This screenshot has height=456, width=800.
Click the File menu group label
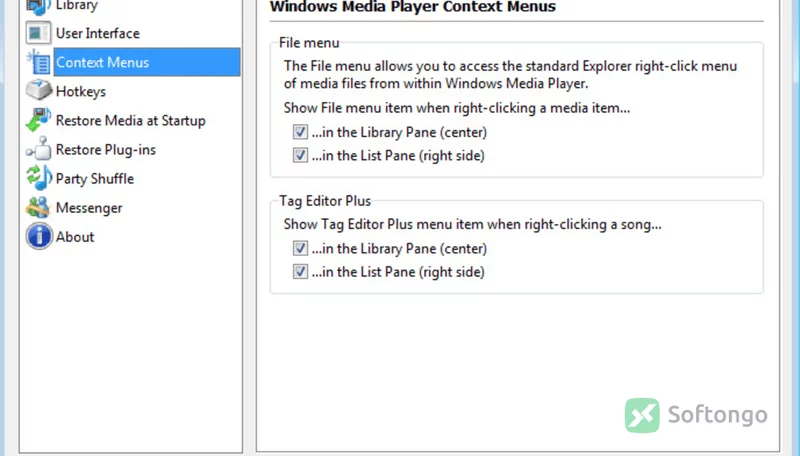[309, 43]
